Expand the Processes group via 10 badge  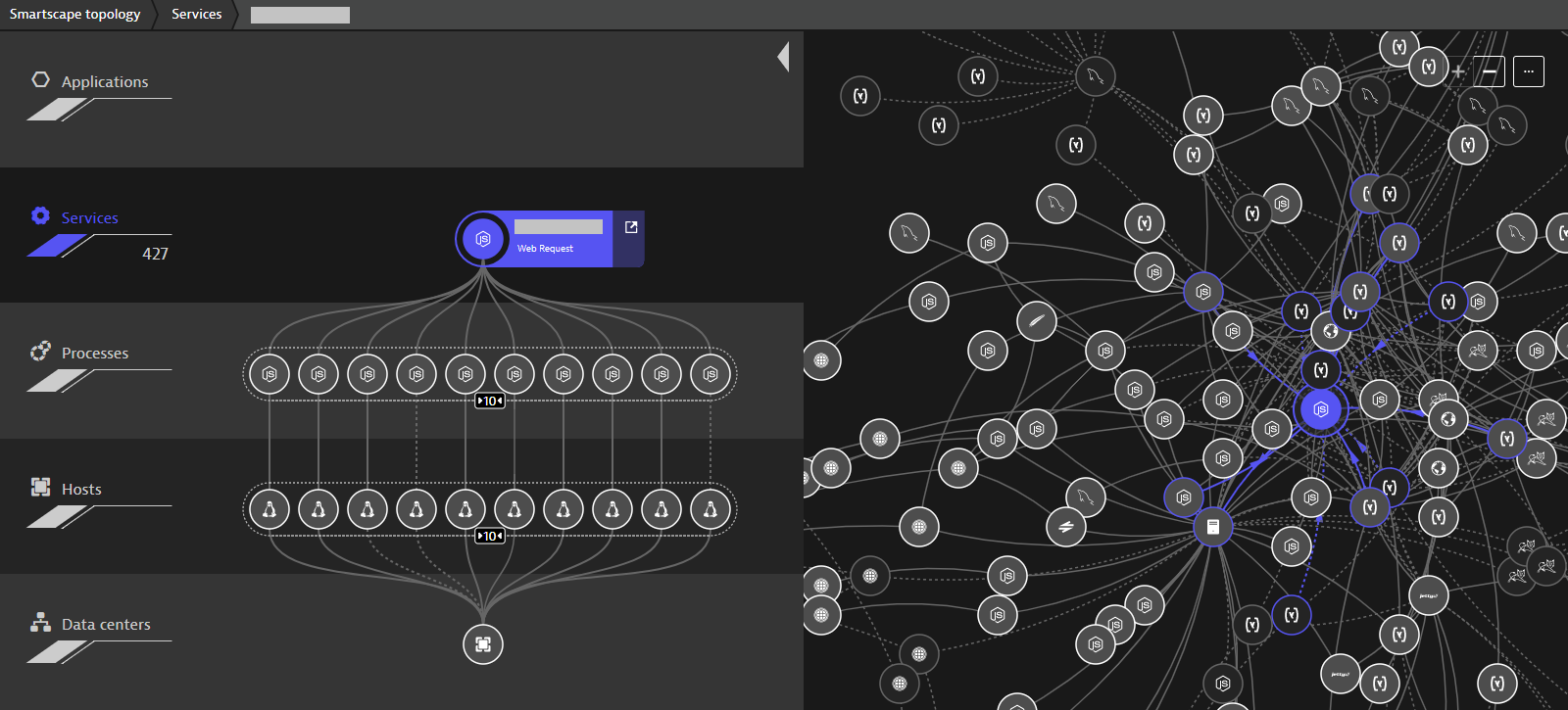490,401
